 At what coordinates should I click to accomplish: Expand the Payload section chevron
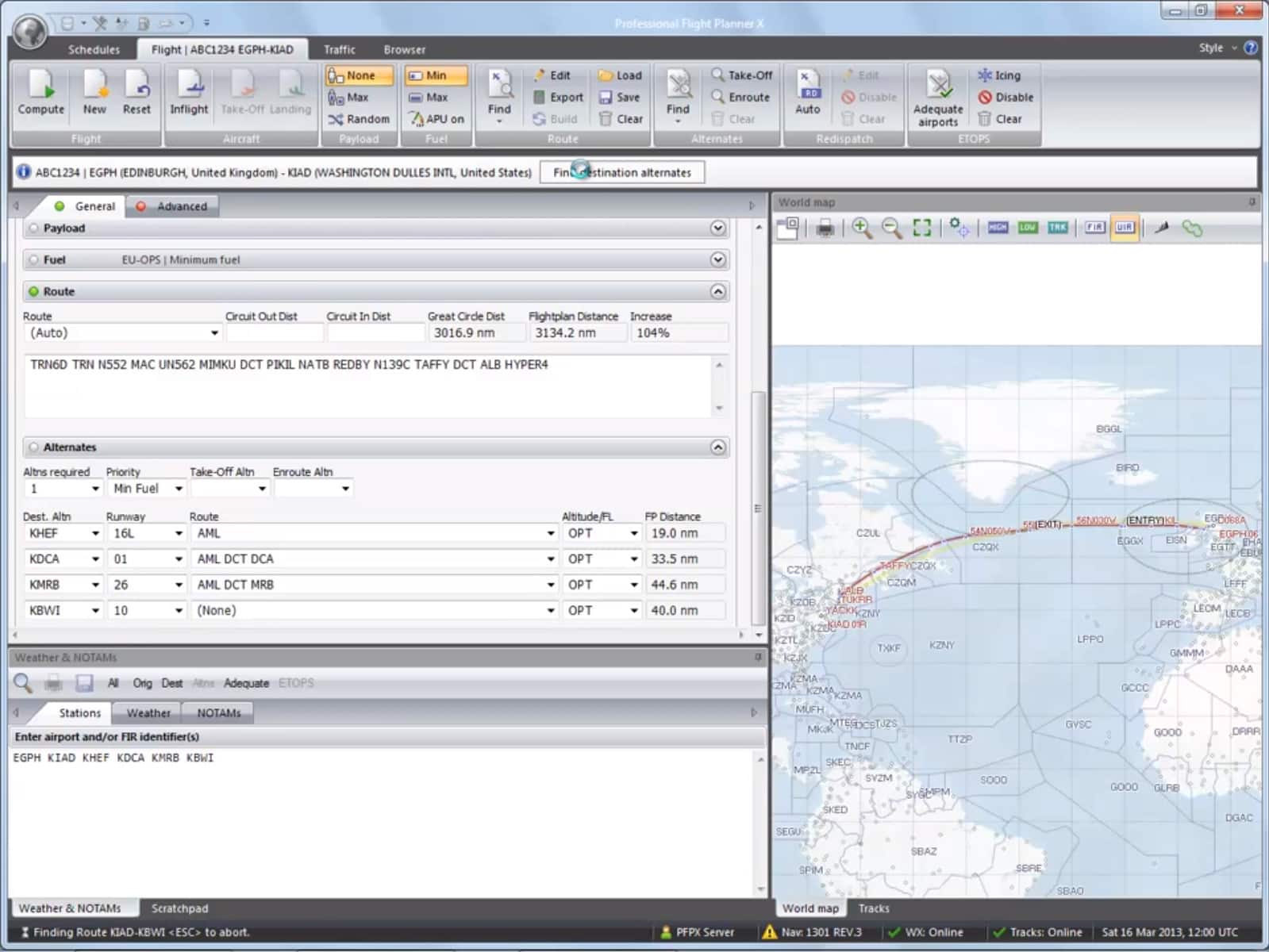717,228
